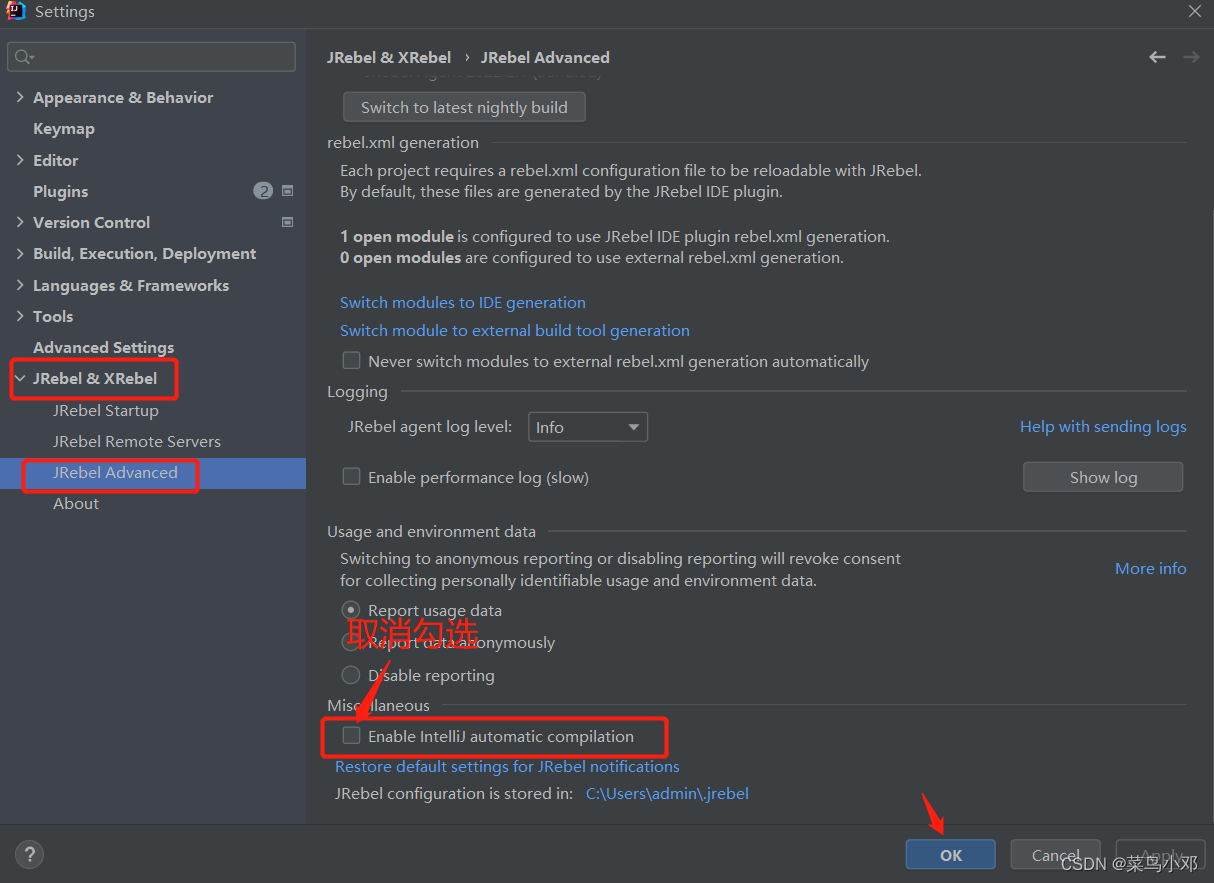
Task: Select JRebel Remote Servers page
Action: (137, 441)
